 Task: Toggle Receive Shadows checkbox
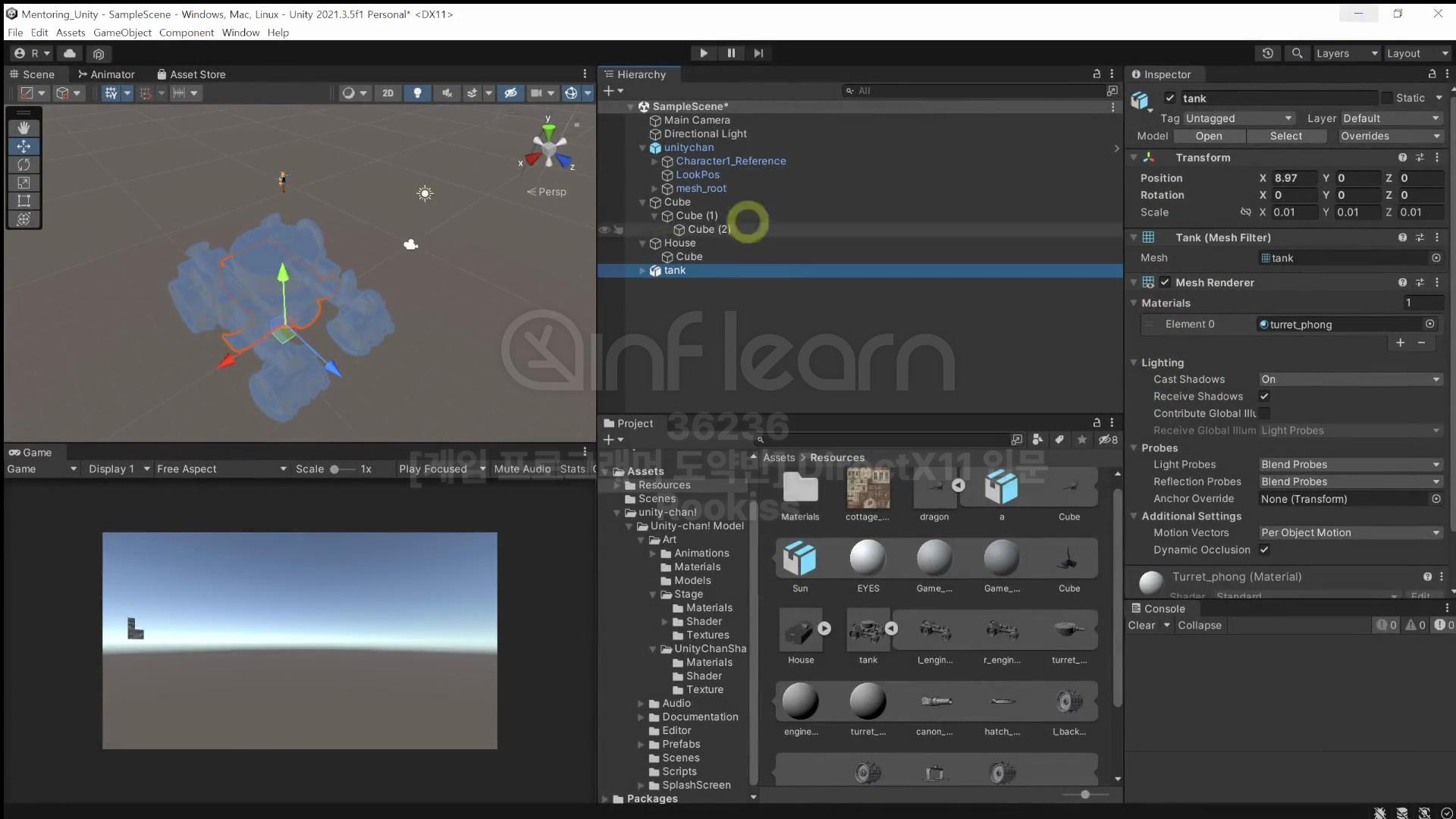pyautogui.click(x=1264, y=396)
